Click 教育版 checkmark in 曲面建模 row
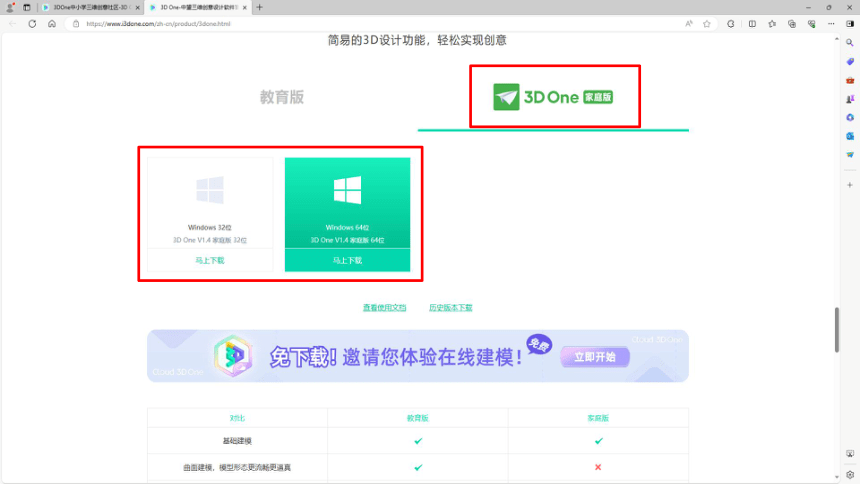Screen dimensions: 860x484 pos(418,468)
